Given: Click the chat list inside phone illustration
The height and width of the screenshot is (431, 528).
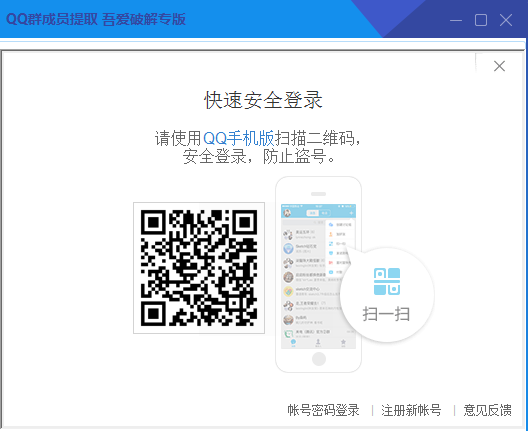Looking at the screenshot, I should [x=311, y=281].
